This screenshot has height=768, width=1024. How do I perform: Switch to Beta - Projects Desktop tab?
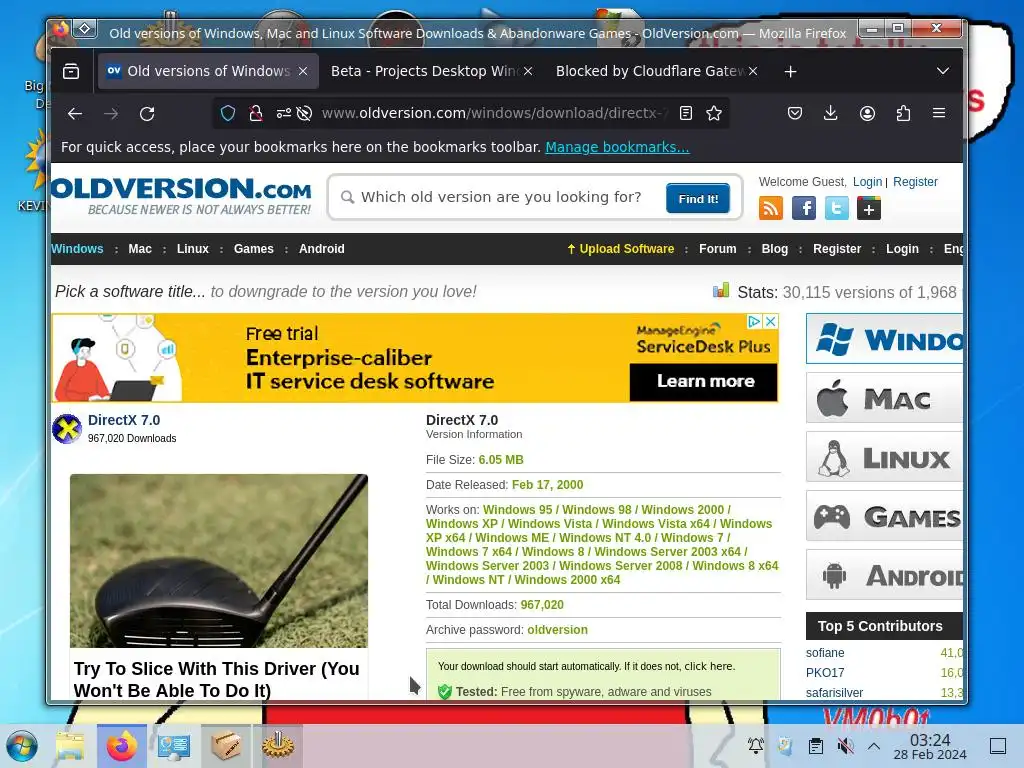click(424, 71)
